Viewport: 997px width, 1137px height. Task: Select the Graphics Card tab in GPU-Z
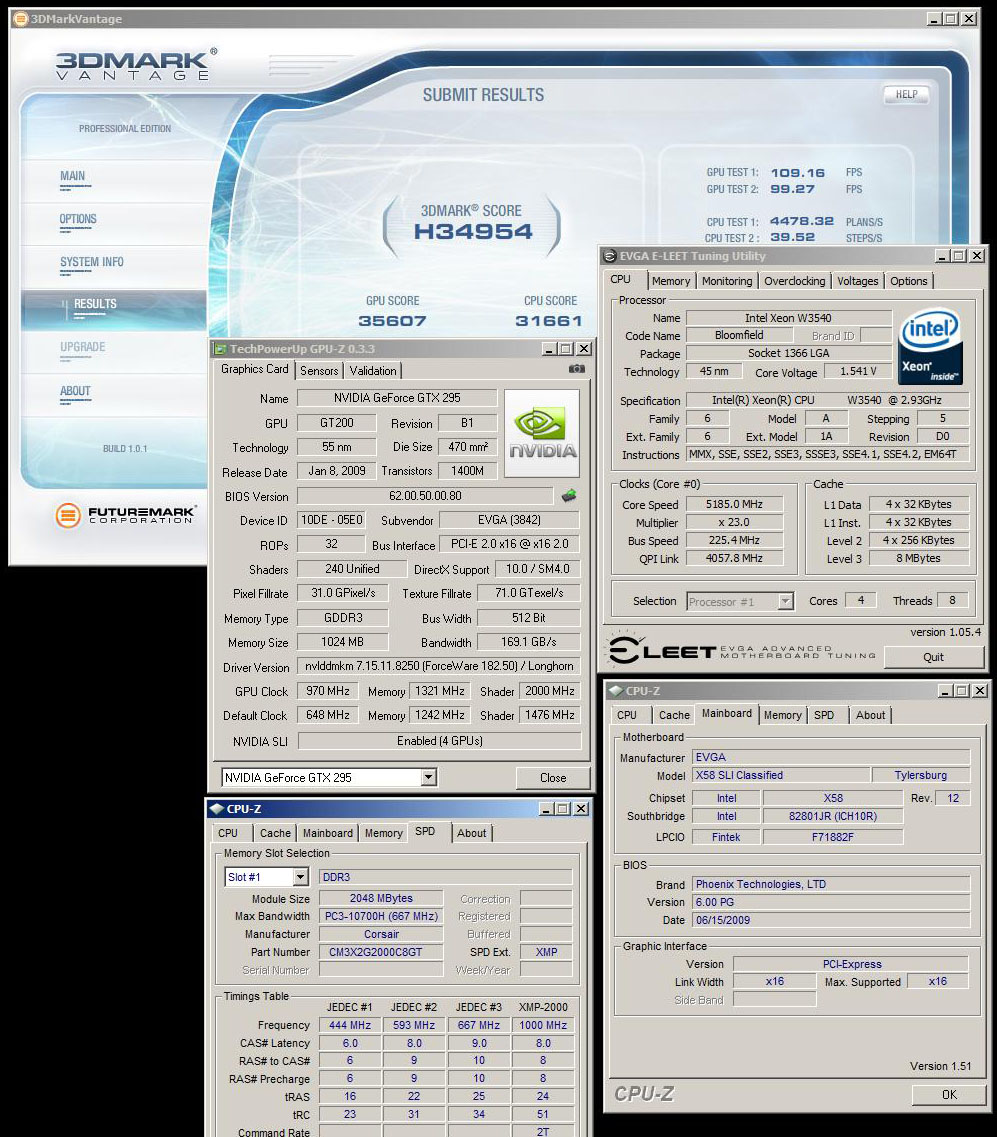[255, 369]
